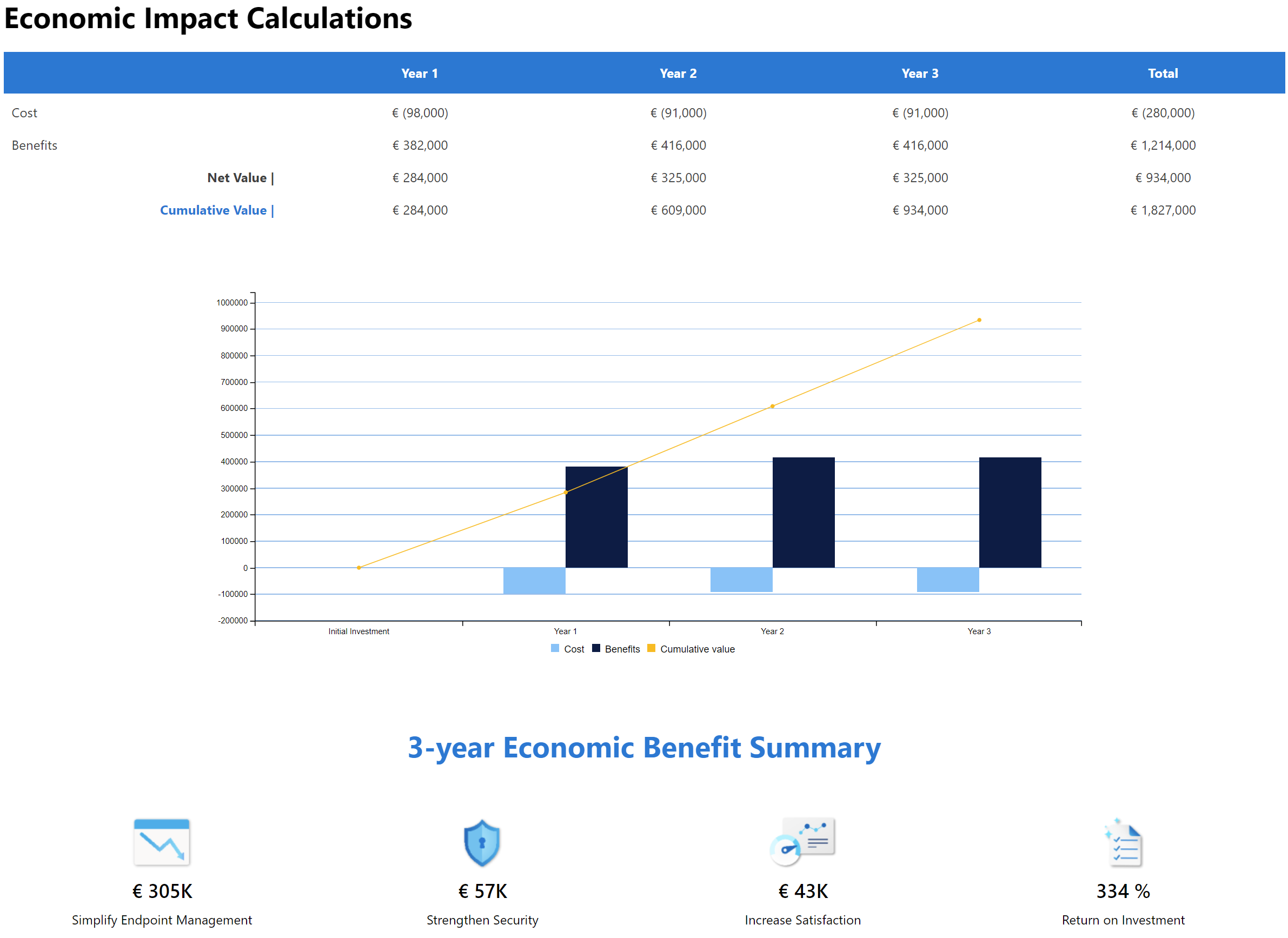
Task: Toggle the Cost legend swatch
Action: tap(555, 648)
